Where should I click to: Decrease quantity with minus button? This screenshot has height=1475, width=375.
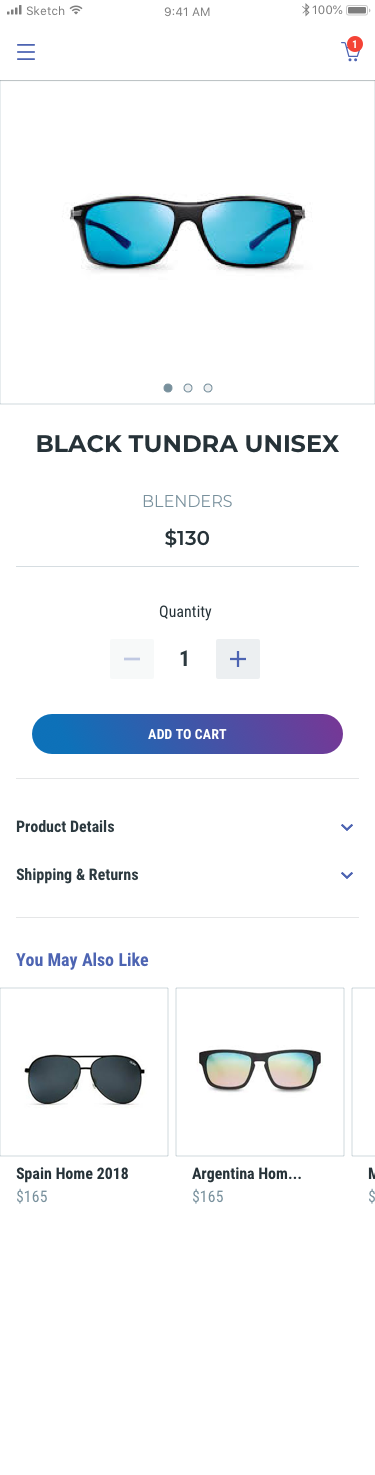pos(132,659)
